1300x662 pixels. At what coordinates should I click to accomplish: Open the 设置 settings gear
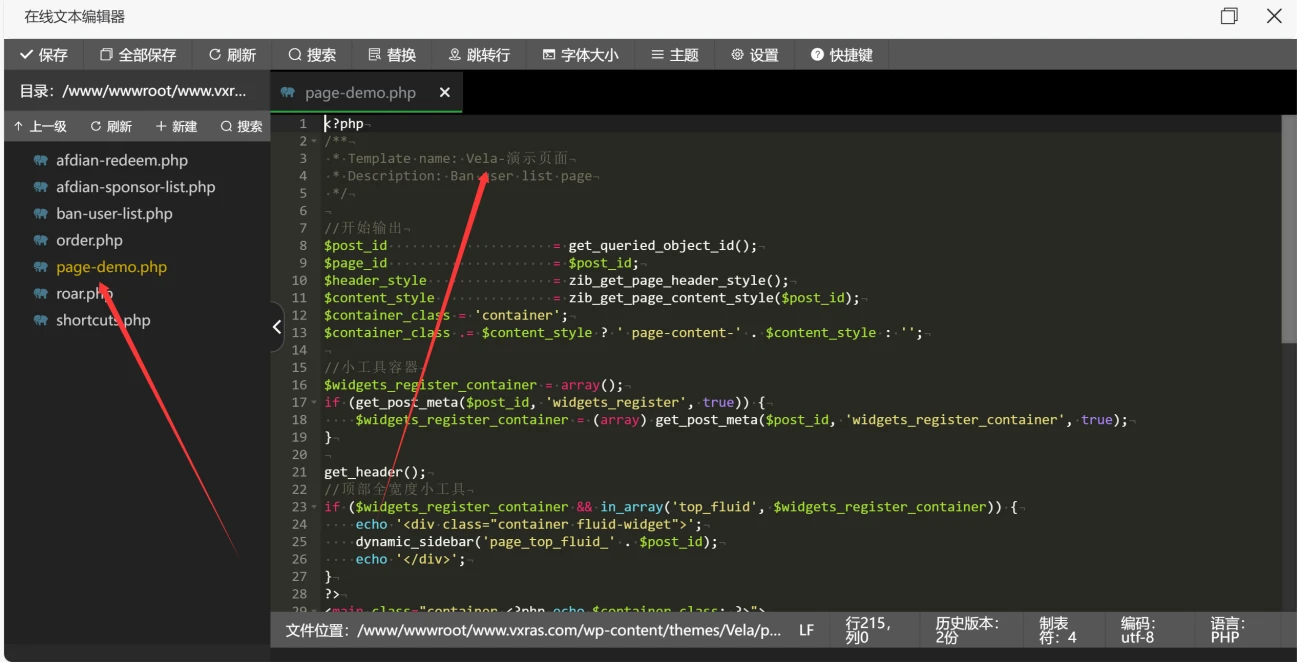754,55
